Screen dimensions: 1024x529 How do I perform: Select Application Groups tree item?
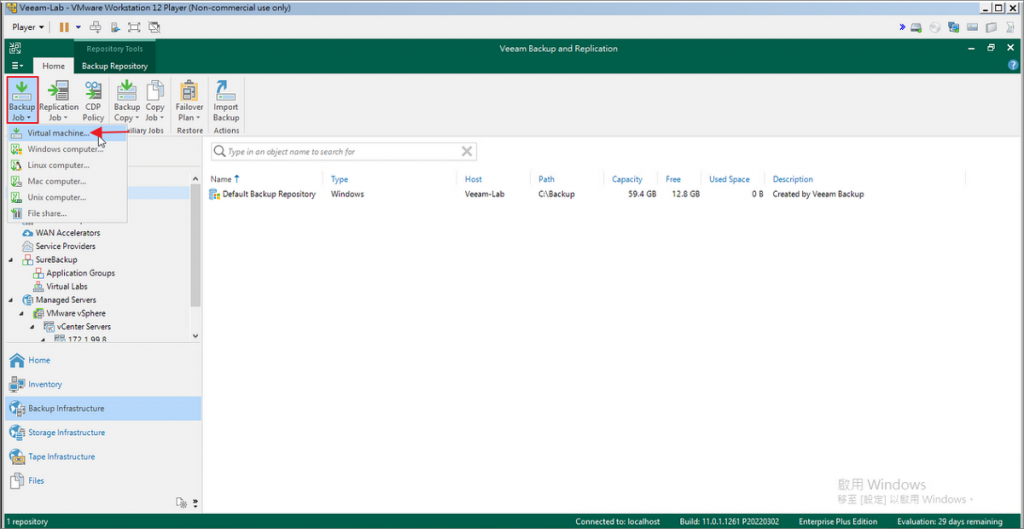pos(80,273)
